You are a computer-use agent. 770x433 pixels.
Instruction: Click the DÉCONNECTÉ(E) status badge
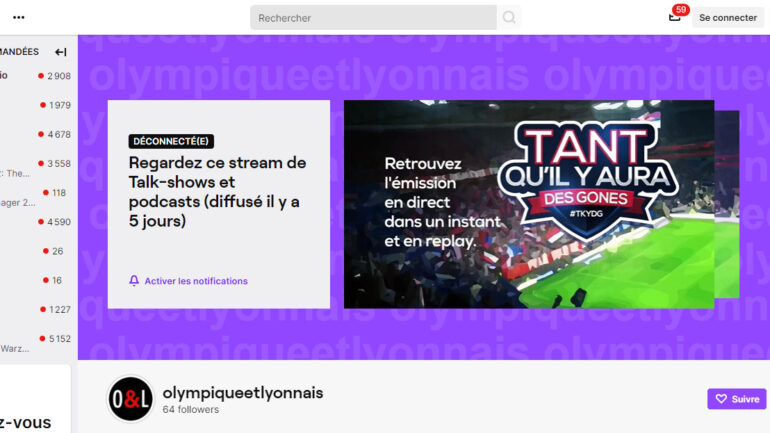click(171, 141)
